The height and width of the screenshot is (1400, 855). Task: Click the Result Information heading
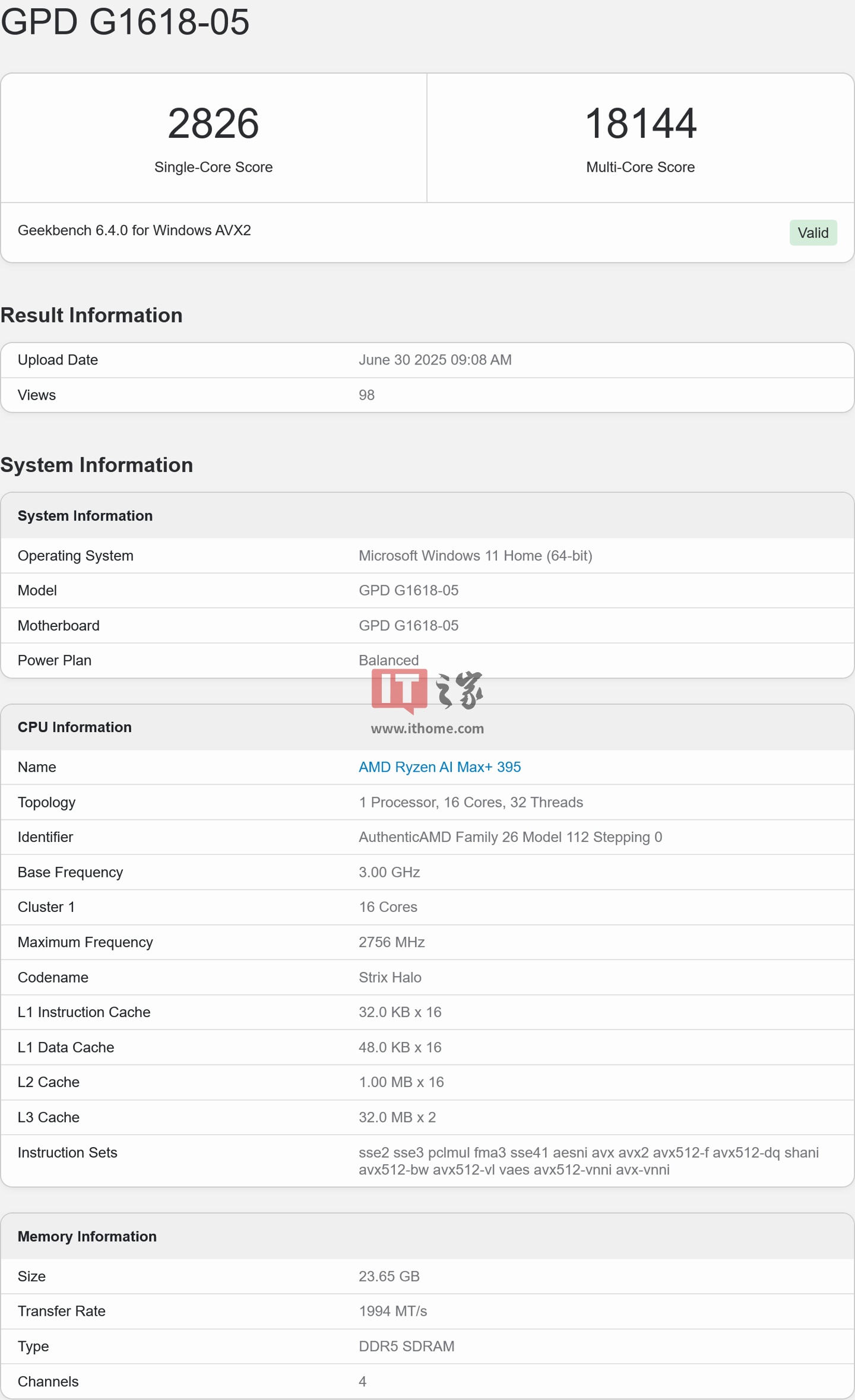91,315
